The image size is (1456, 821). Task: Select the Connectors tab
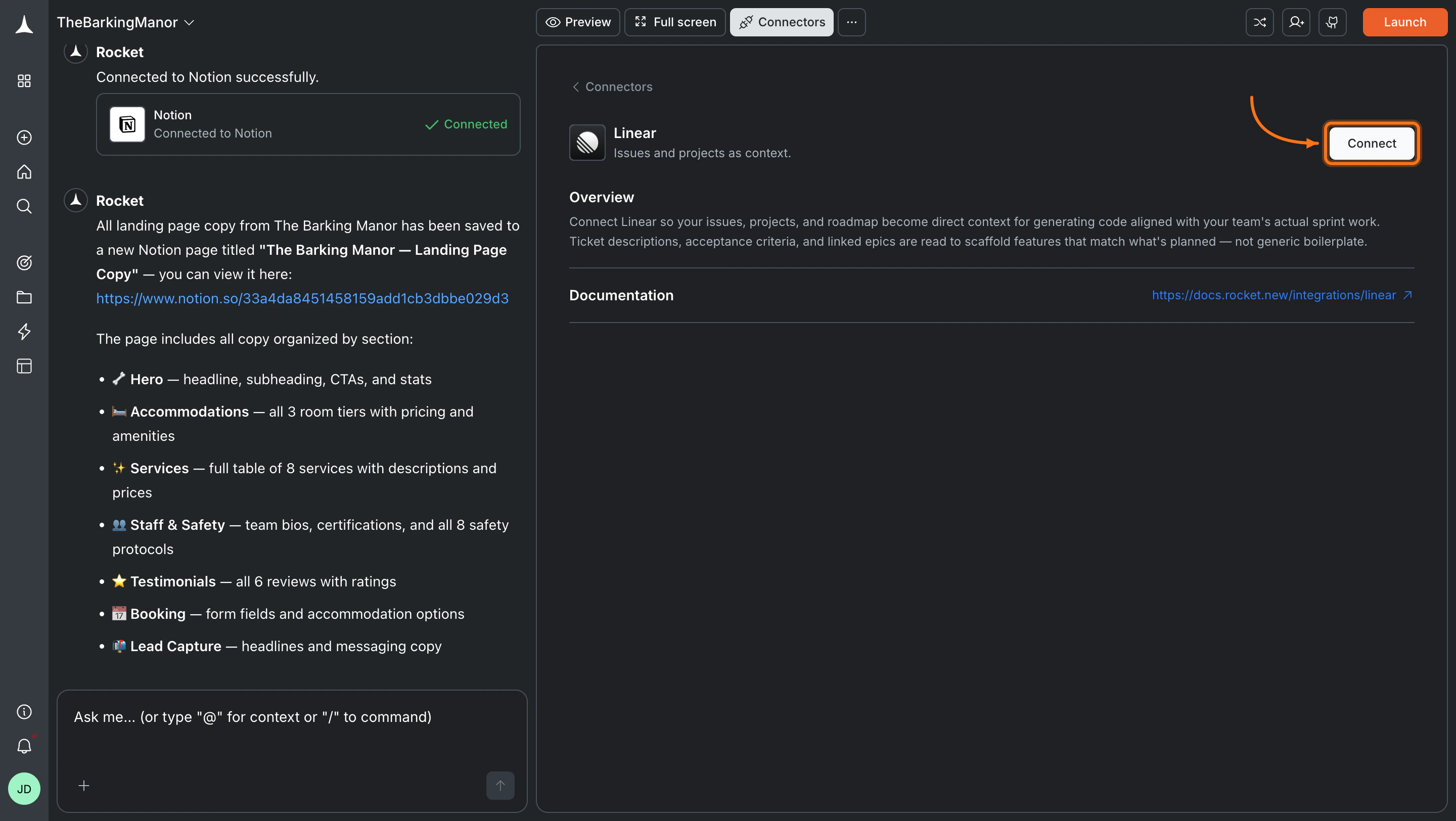(x=782, y=22)
